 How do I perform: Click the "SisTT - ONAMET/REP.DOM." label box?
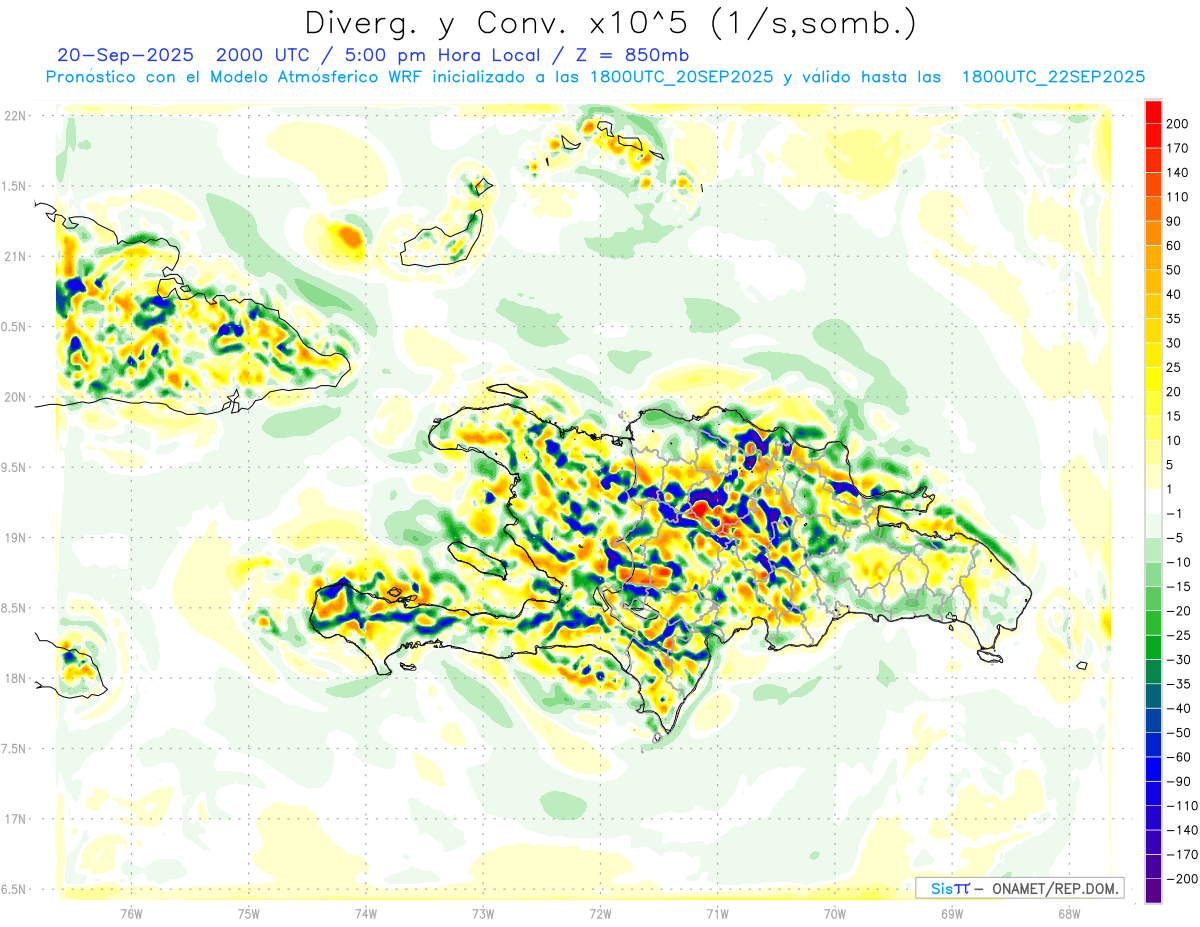tap(1020, 888)
